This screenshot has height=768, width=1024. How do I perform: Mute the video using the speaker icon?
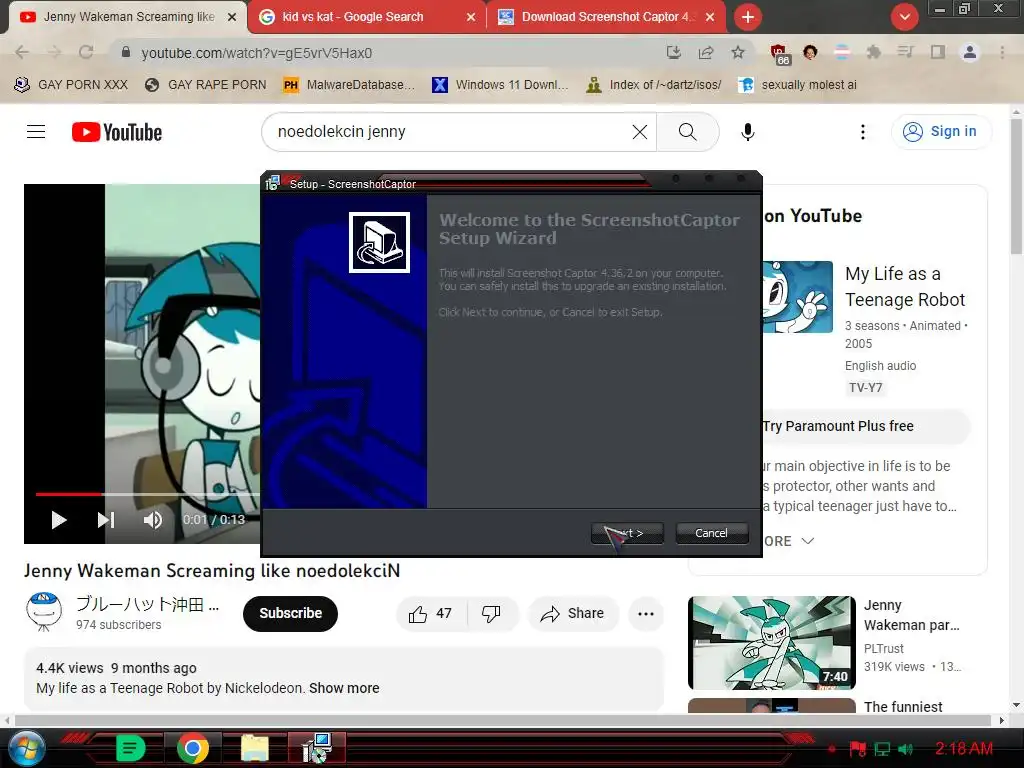click(x=153, y=520)
